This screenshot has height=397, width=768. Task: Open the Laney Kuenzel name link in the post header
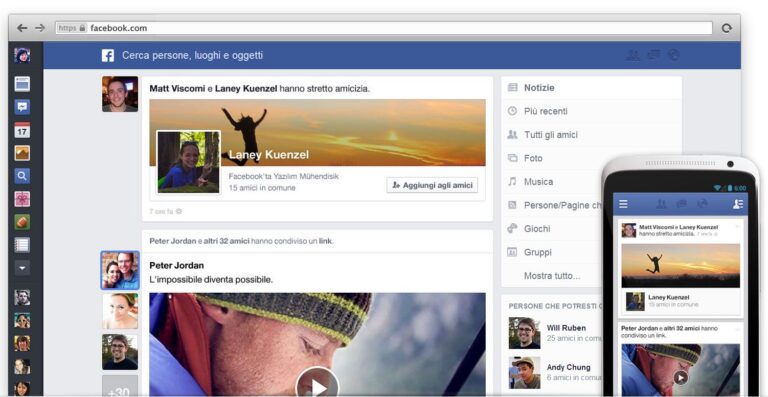coord(246,89)
